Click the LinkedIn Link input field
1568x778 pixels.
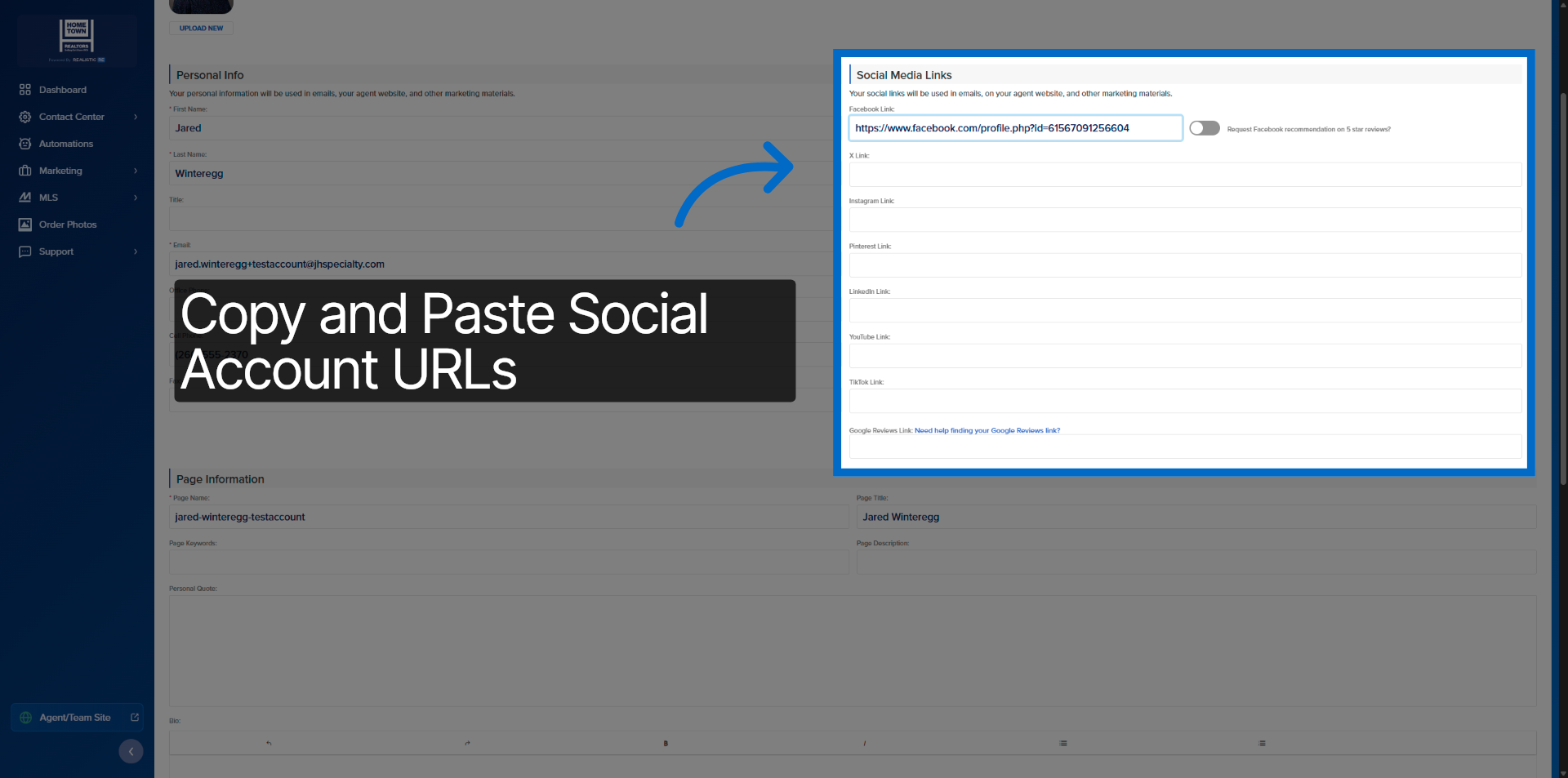tap(1185, 310)
